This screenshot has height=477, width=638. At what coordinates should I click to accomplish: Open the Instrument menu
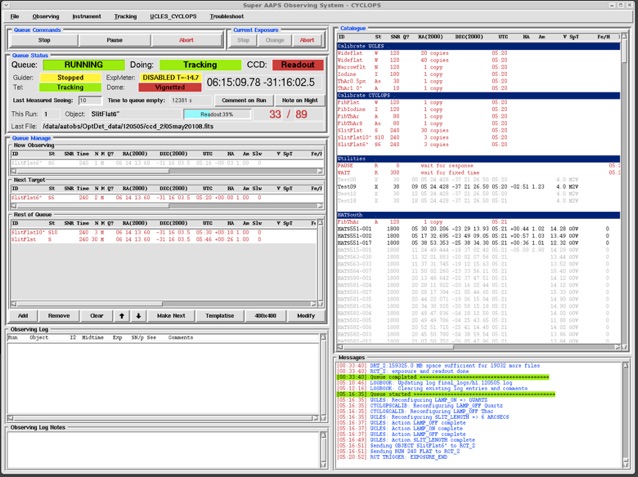click(86, 16)
